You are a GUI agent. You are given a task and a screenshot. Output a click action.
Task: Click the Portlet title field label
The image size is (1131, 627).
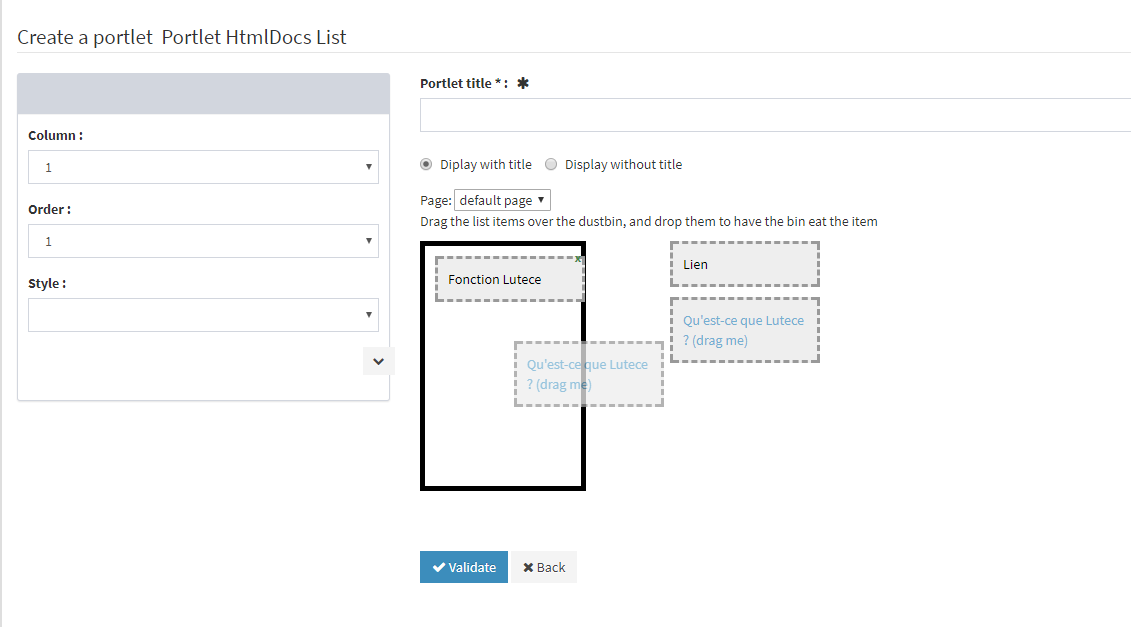coord(463,84)
